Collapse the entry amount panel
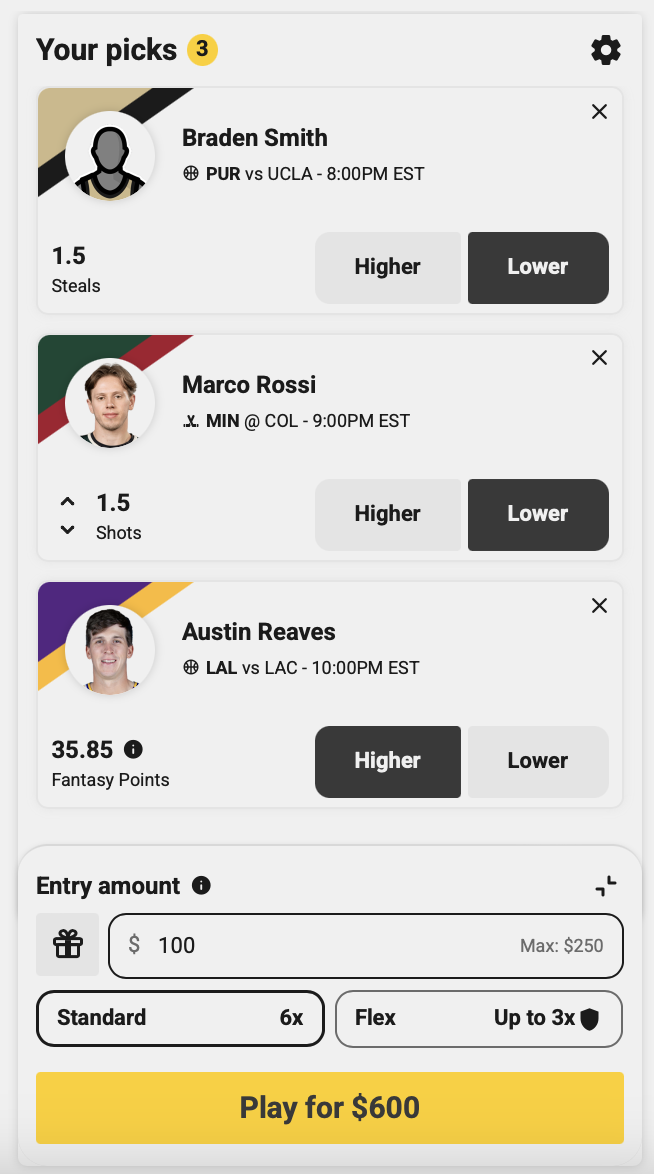Screen dimensions: 654x1174 point(605,886)
